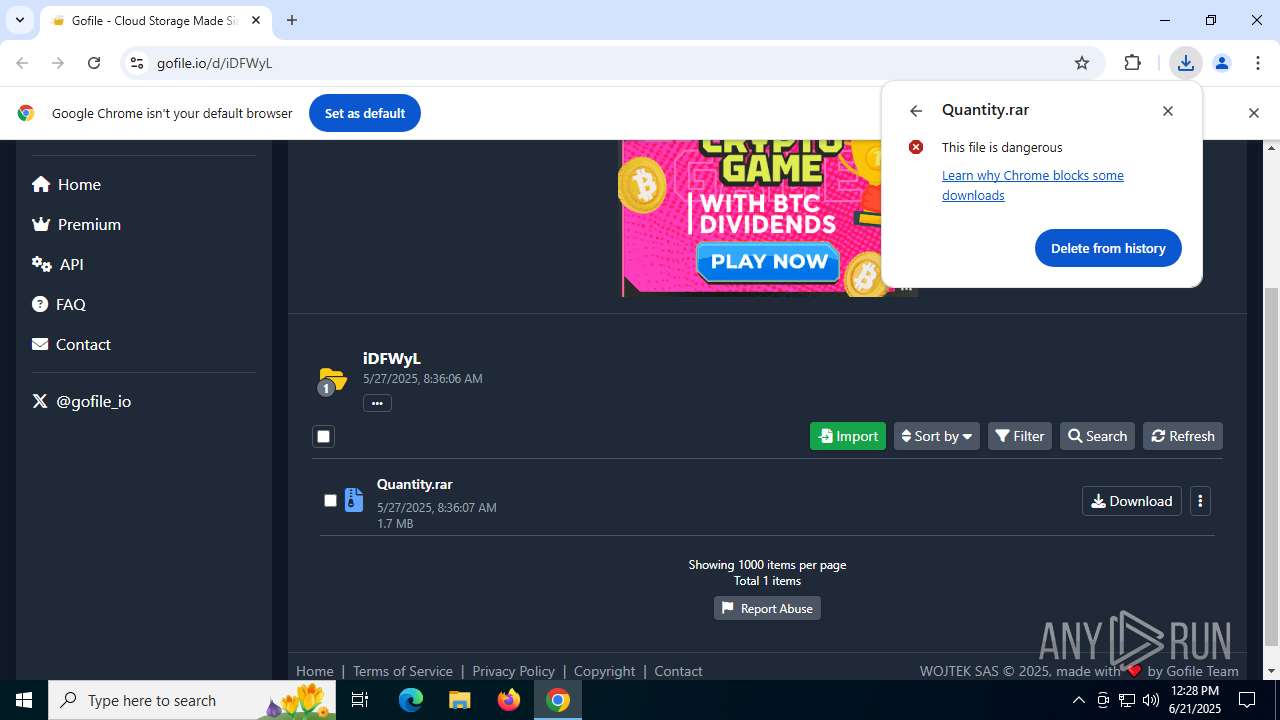Click the Import button
The height and width of the screenshot is (720, 1280).
tap(848, 436)
